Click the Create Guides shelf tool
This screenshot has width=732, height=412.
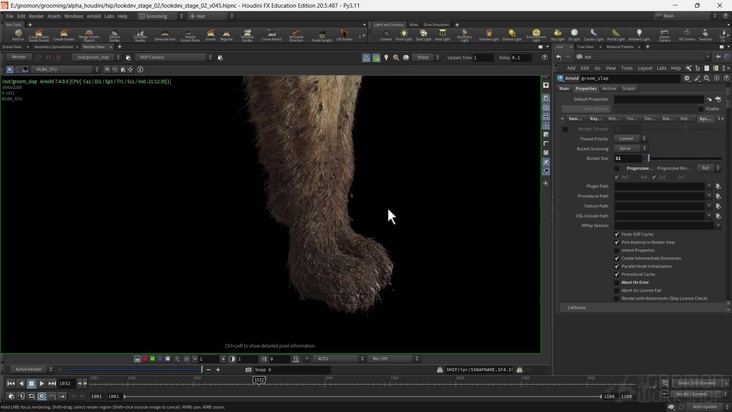pyautogui.click(x=63, y=35)
